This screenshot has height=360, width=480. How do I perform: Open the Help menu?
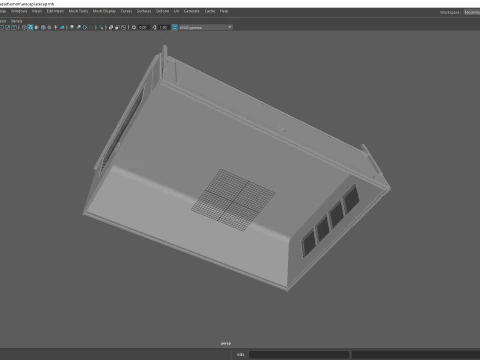(224, 11)
